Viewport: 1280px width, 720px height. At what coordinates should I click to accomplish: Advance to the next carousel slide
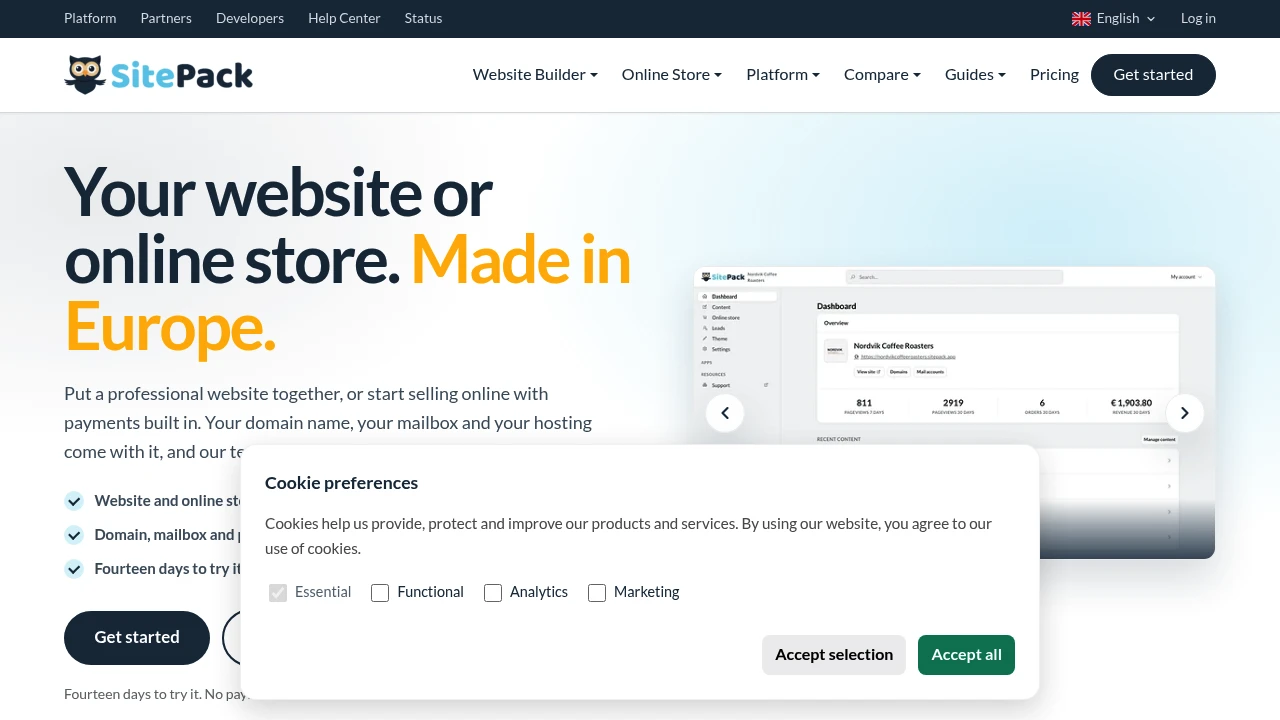(1185, 413)
